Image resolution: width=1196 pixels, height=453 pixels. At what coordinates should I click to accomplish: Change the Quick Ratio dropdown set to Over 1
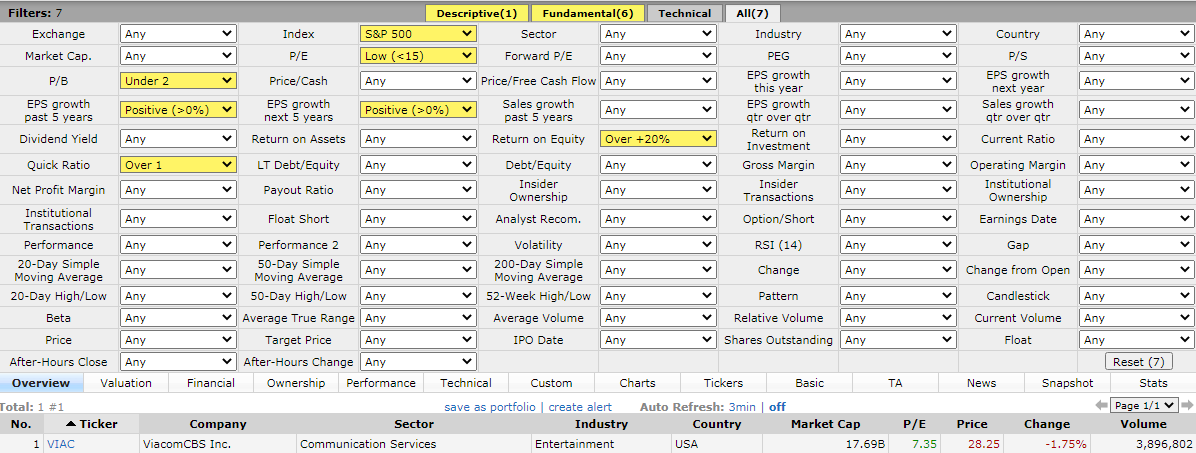(178, 165)
